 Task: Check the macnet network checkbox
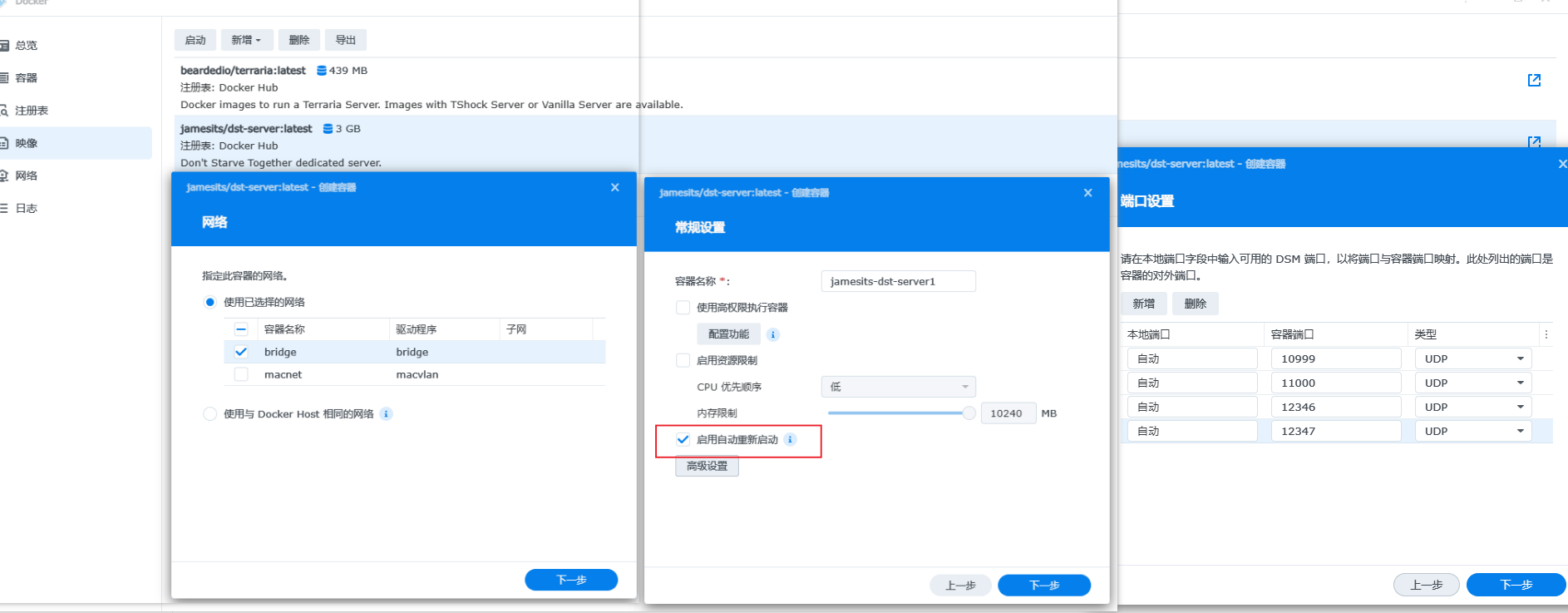click(x=241, y=374)
